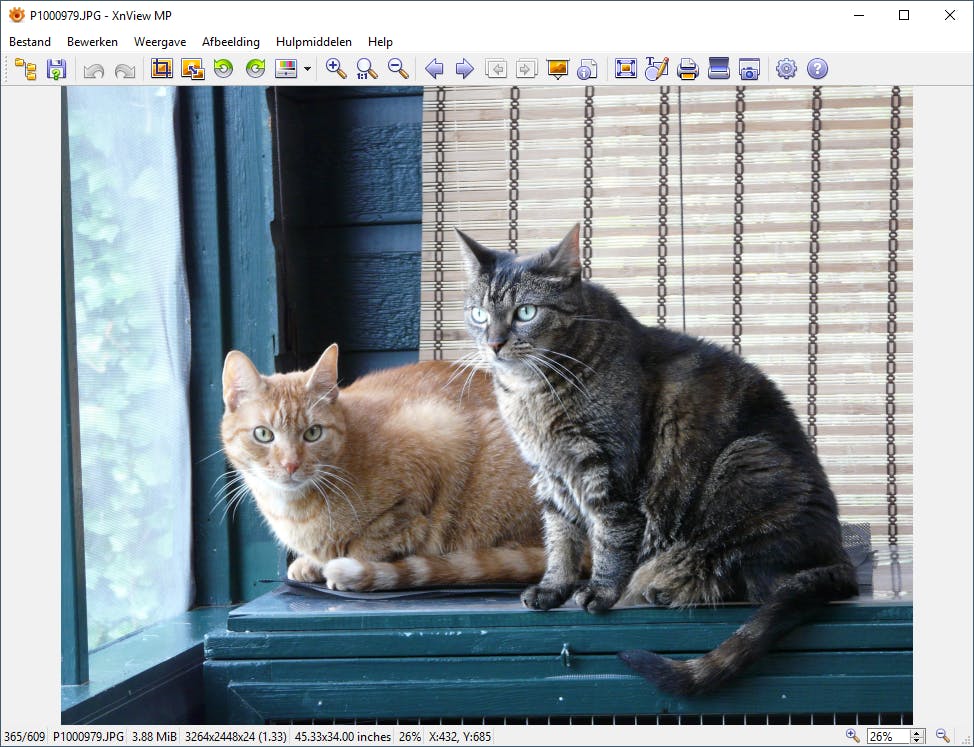Click the Save As floppy disk icon

point(56,68)
